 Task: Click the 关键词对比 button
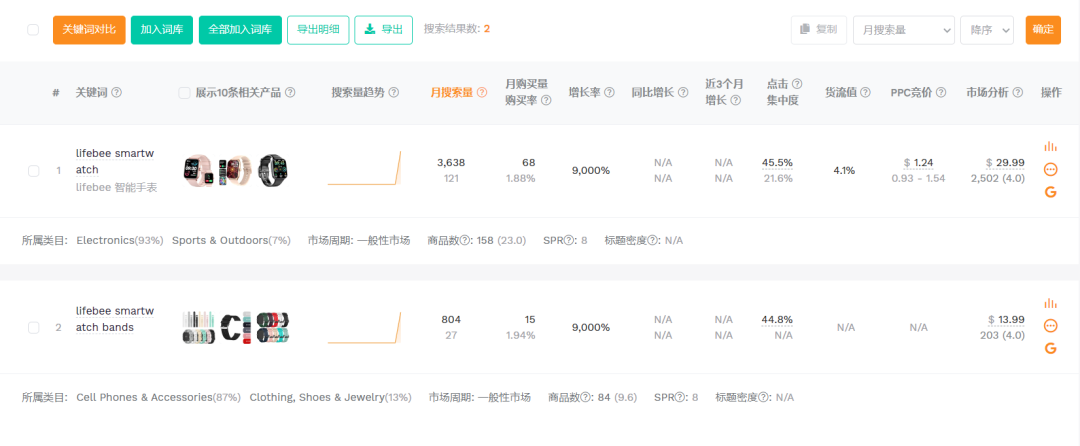[x=89, y=30]
